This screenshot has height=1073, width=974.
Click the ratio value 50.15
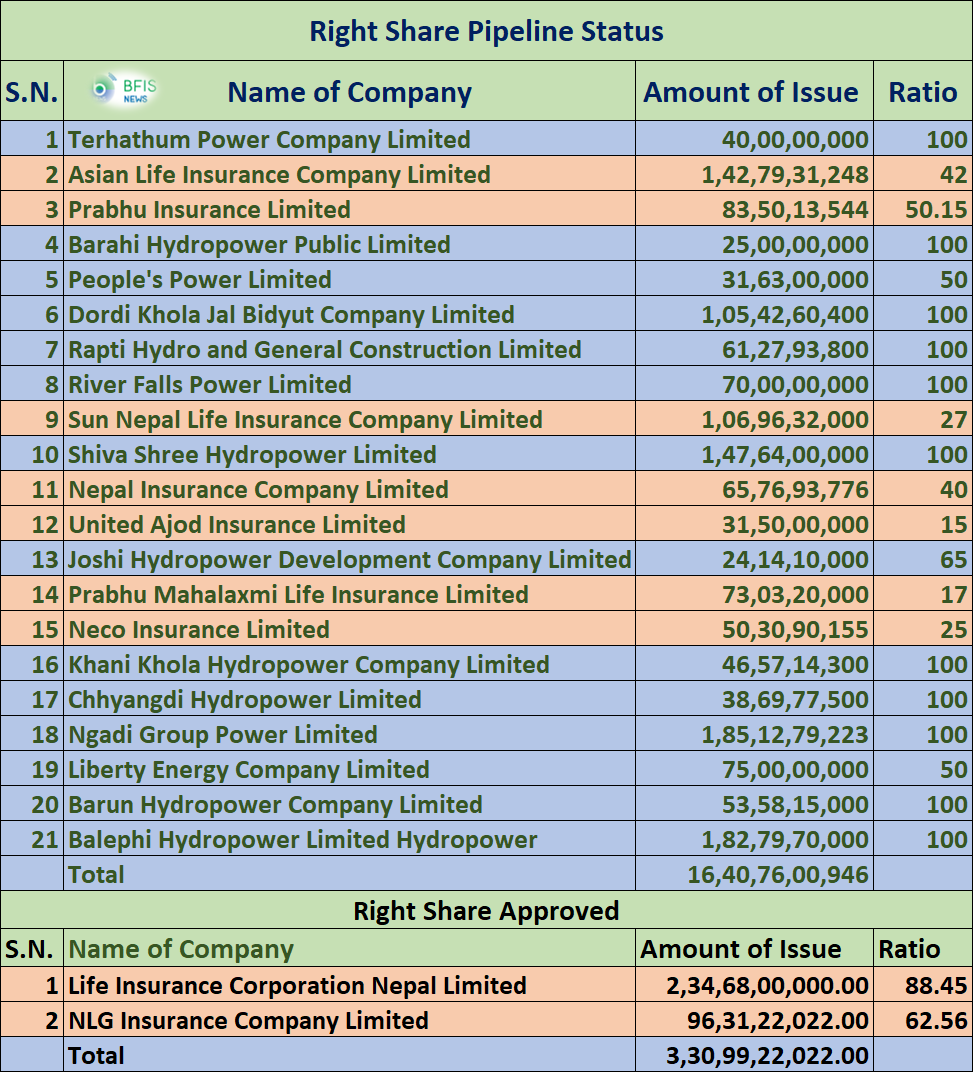pos(936,209)
